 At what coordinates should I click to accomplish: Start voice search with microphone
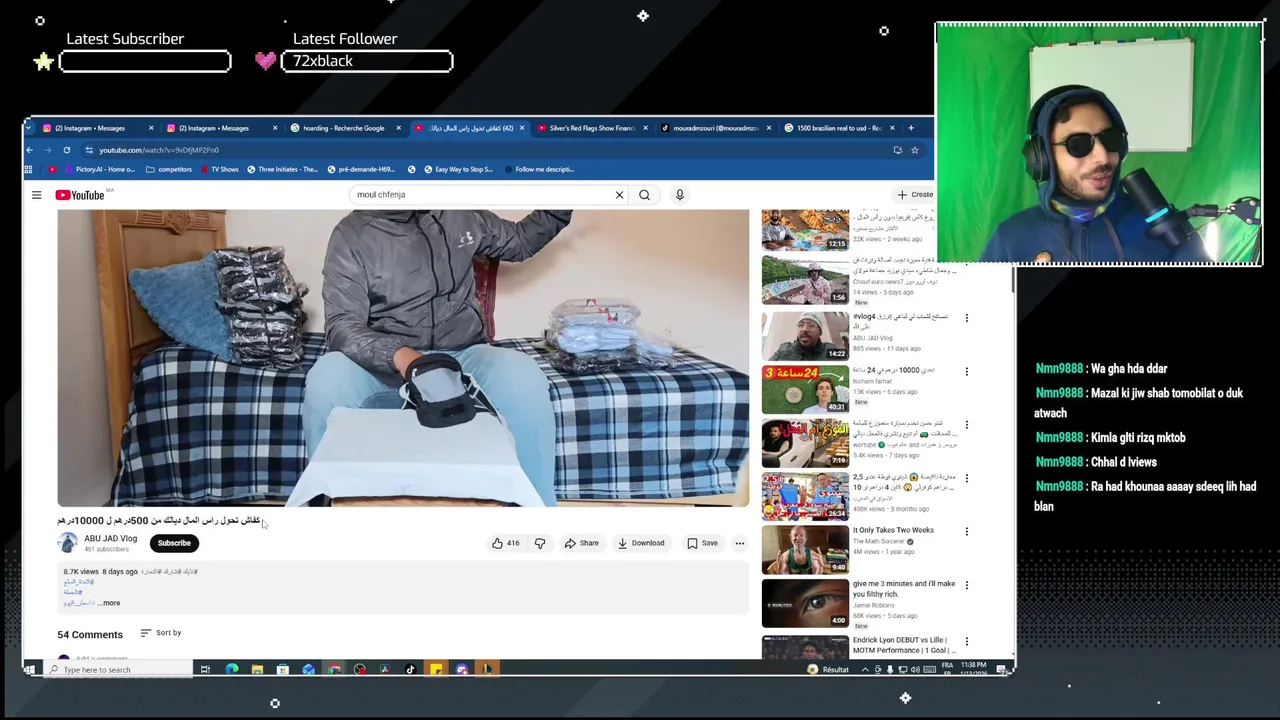679,195
